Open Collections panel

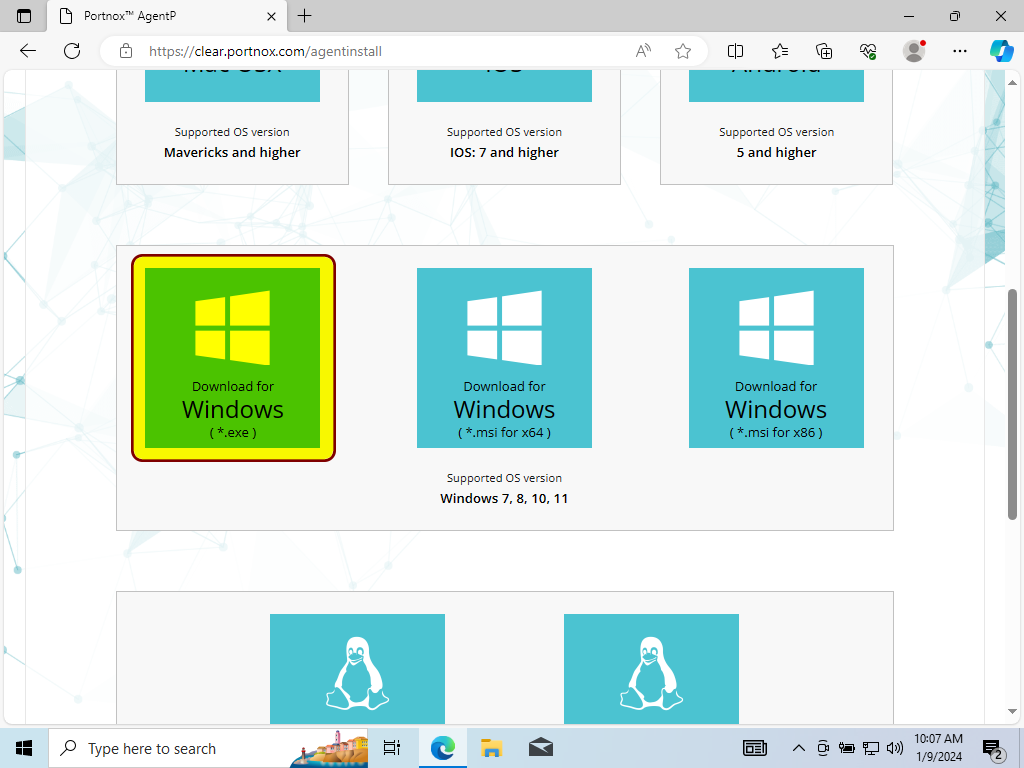(x=824, y=51)
